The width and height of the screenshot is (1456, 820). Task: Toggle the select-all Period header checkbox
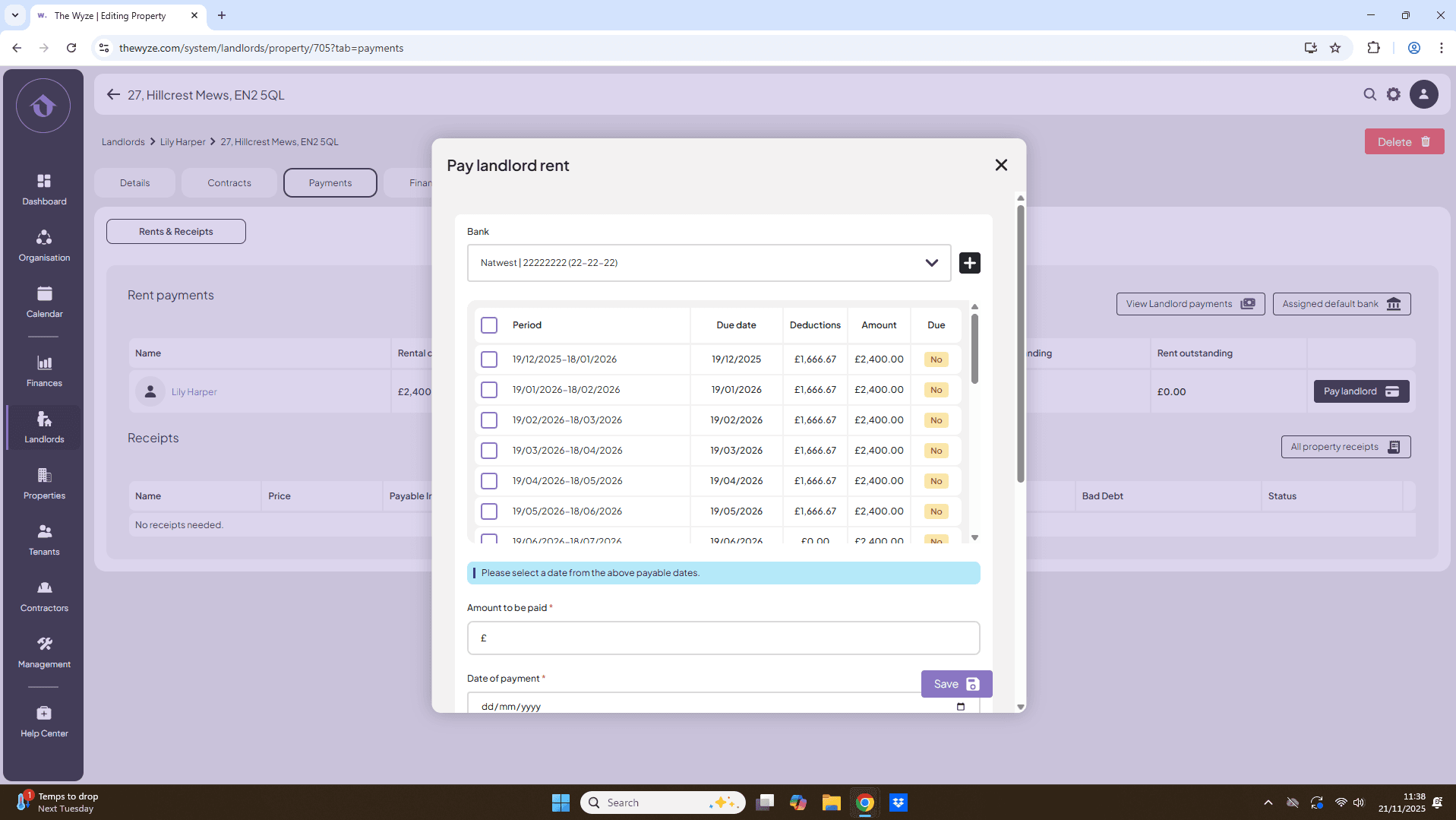[489, 325]
